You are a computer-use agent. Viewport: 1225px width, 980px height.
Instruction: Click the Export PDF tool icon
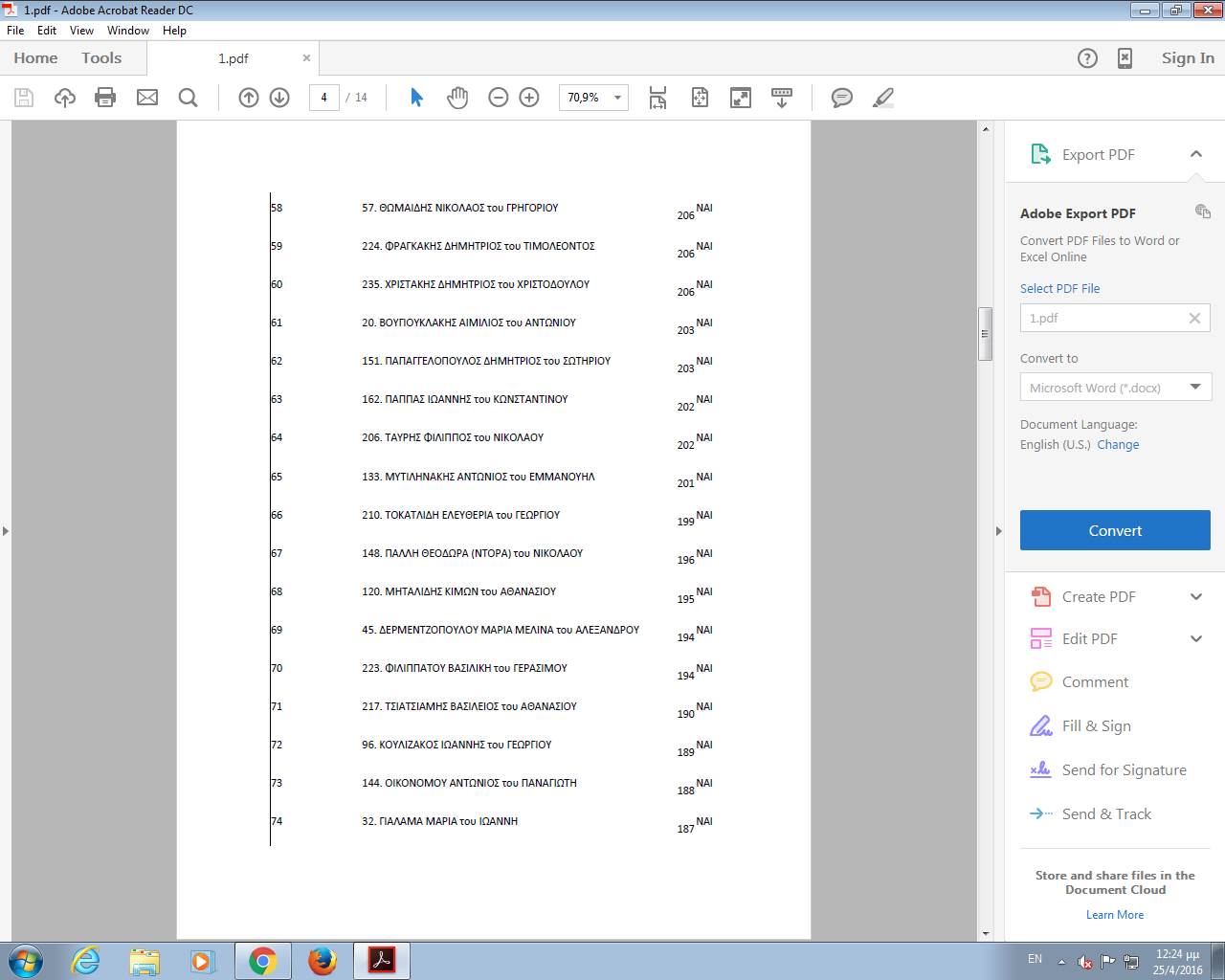pyautogui.click(x=1040, y=154)
